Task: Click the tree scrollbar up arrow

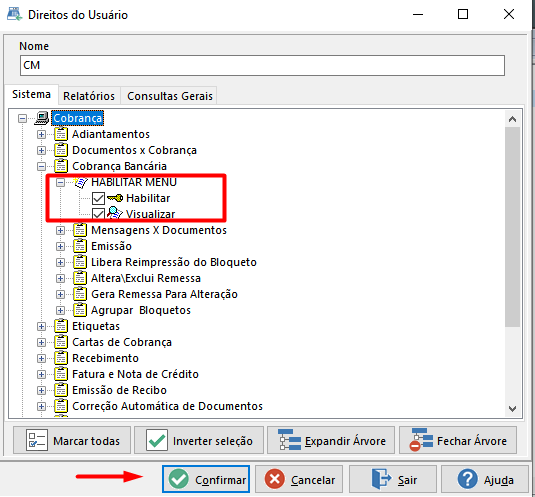Action: coord(512,119)
